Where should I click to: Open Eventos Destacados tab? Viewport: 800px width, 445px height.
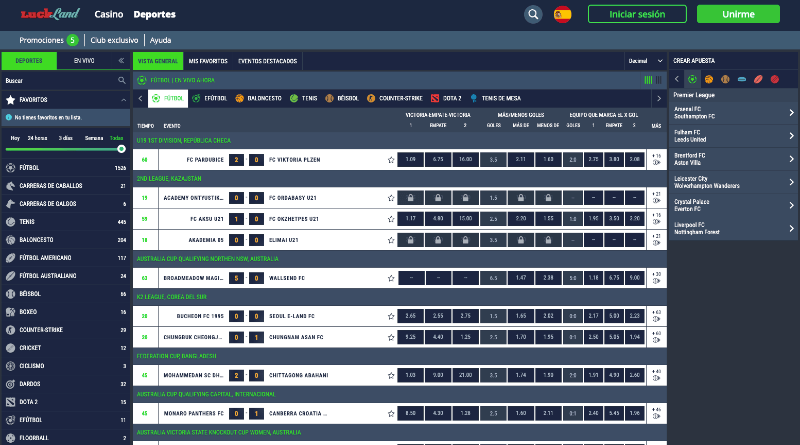267,61
